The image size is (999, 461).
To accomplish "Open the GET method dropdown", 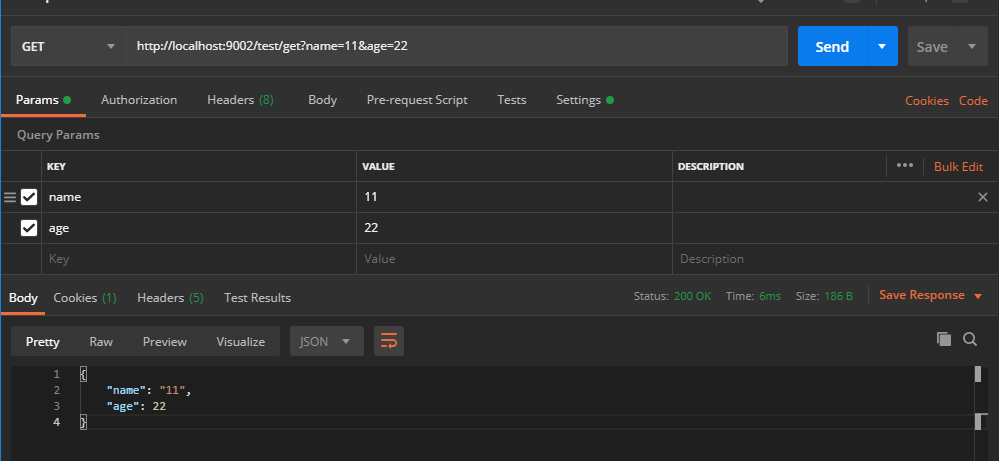I will tap(69, 46).
